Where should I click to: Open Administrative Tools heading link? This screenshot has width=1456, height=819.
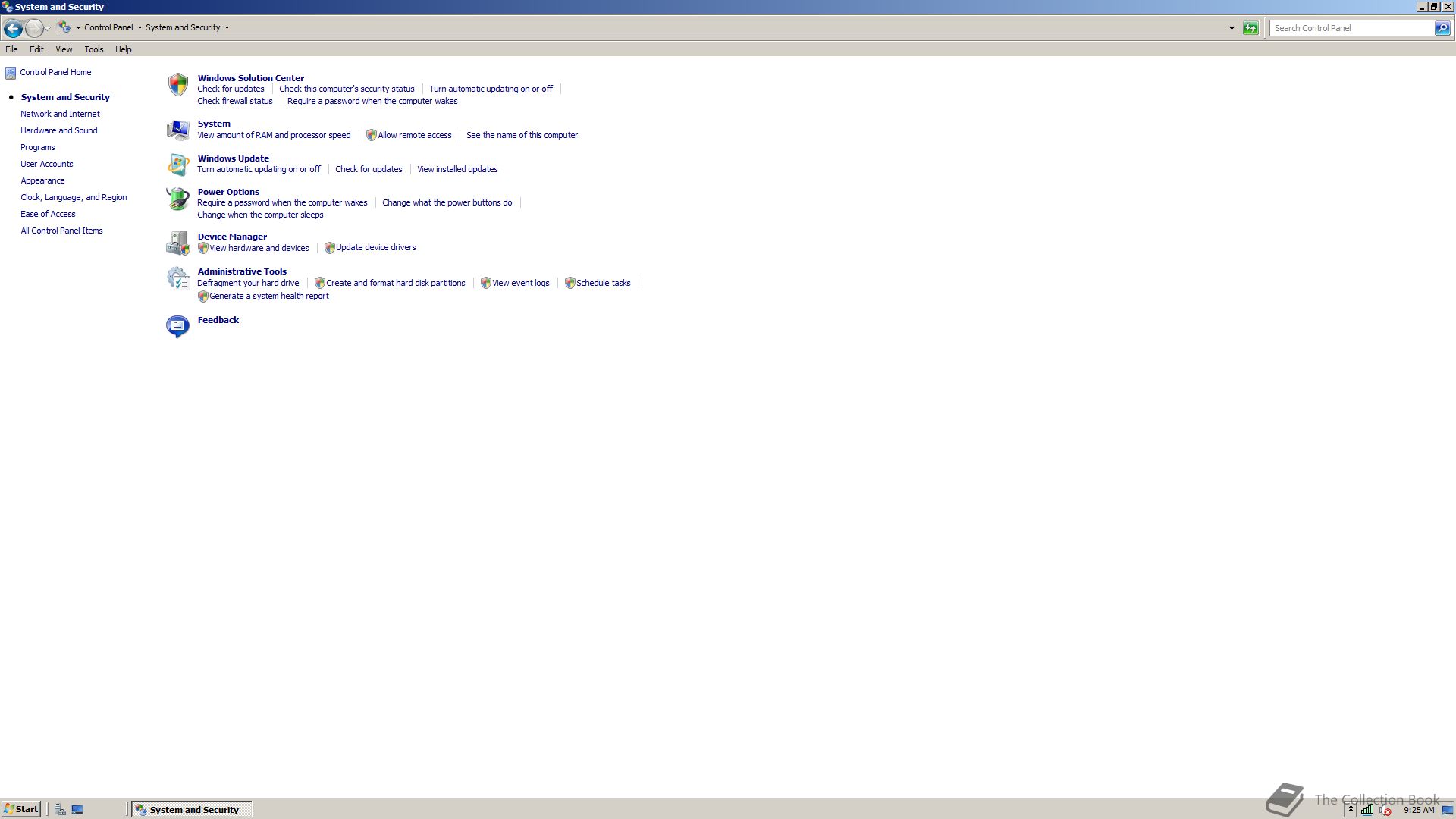(x=242, y=271)
